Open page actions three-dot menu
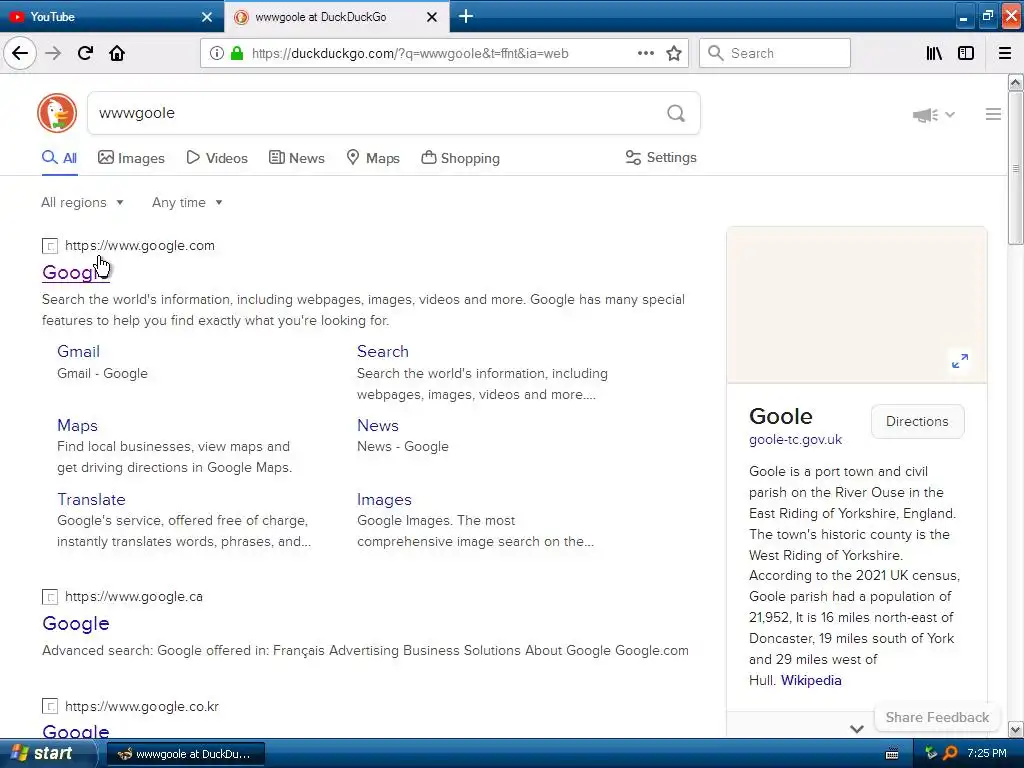1024x768 pixels. point(646,53)
